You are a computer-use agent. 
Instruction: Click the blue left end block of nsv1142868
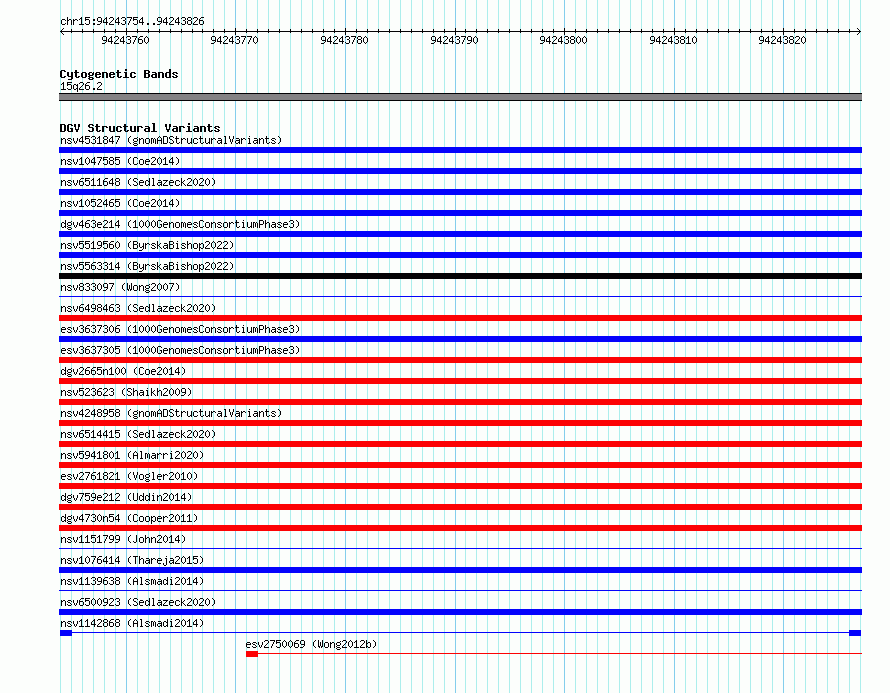click(66, 633)
